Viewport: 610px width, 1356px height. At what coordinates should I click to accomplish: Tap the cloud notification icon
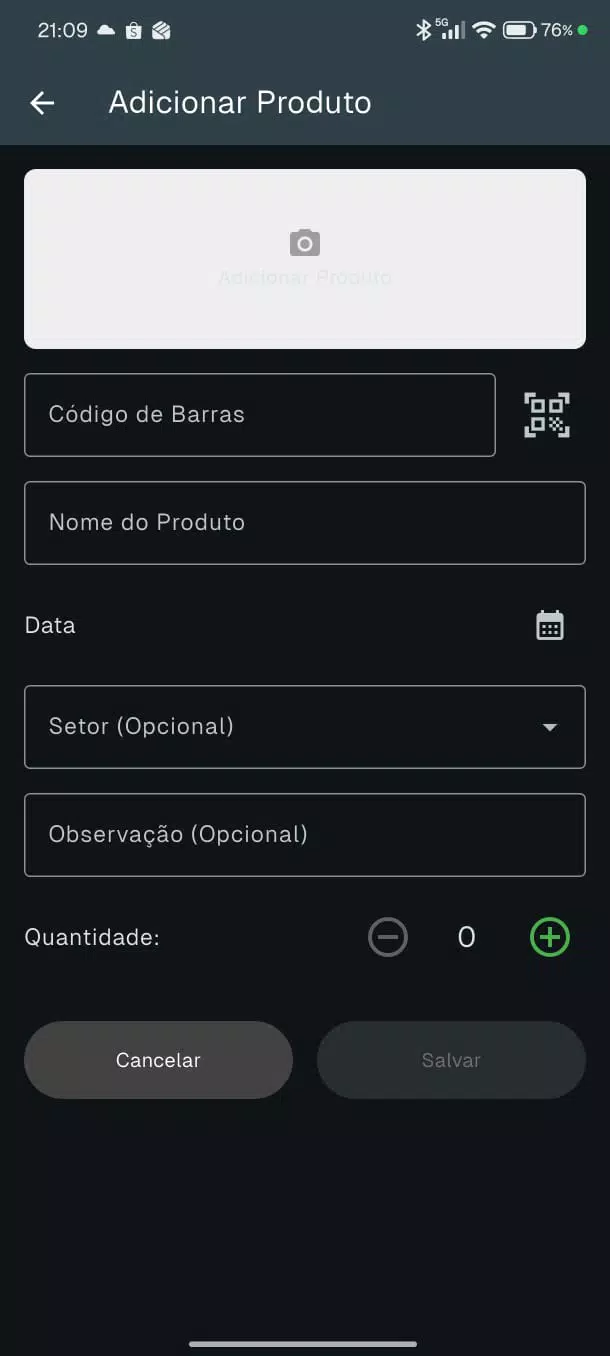point(106,30)
